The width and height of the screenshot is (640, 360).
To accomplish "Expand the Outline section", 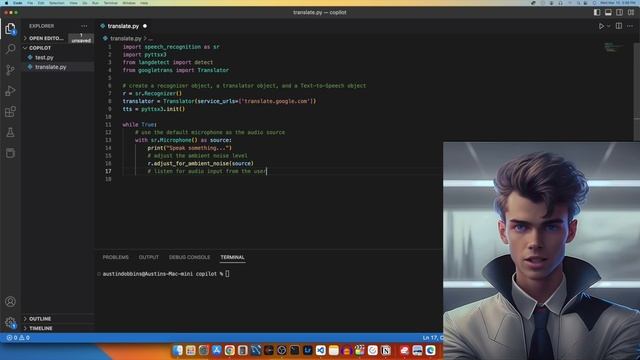I will point(40,319).
